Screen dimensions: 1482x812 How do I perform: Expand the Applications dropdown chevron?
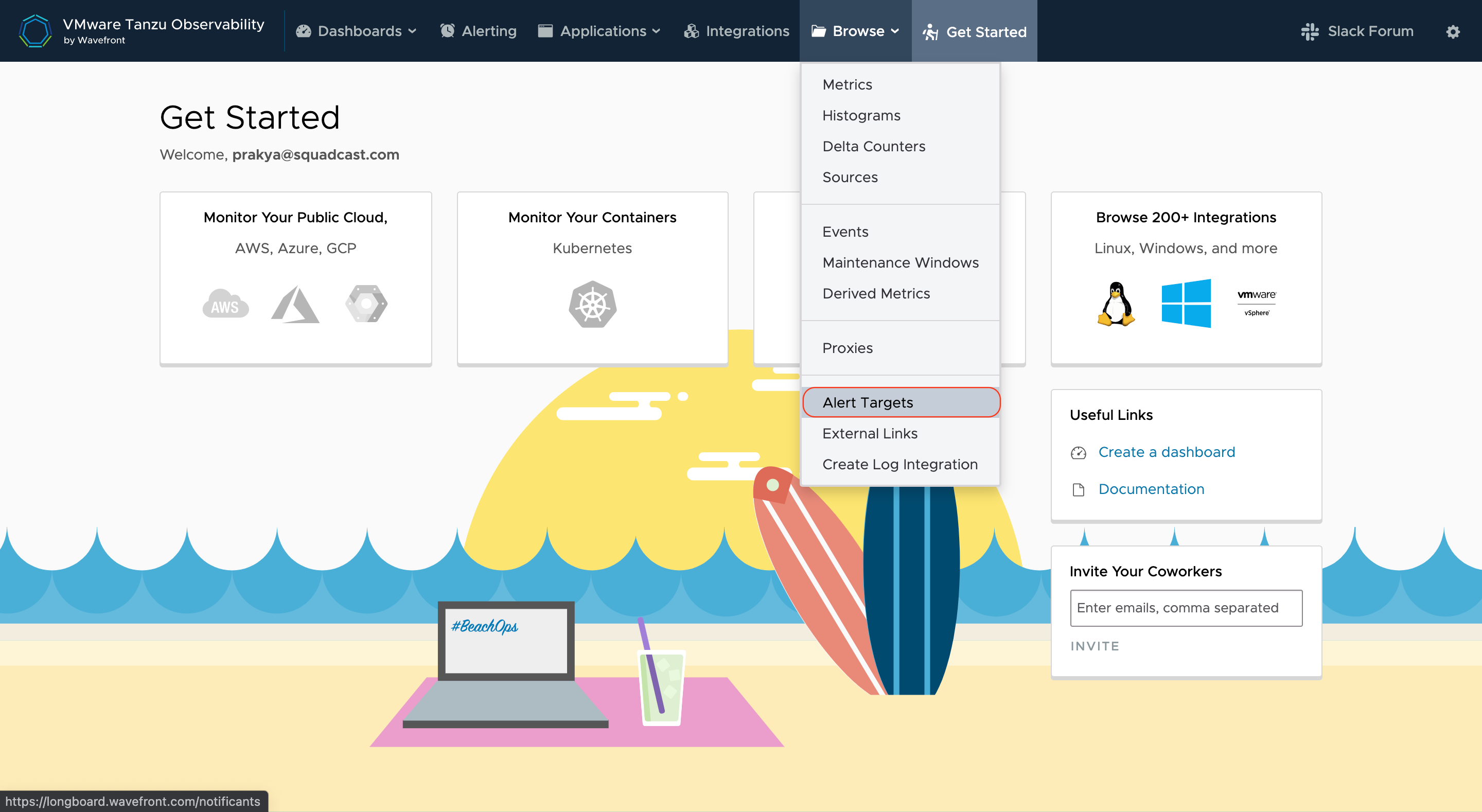click(657, 31)
